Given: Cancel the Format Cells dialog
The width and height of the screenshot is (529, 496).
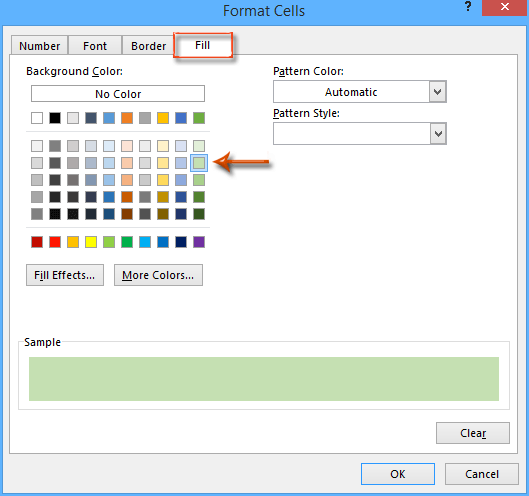Looking at the screenshot, I should pos(481,474).
